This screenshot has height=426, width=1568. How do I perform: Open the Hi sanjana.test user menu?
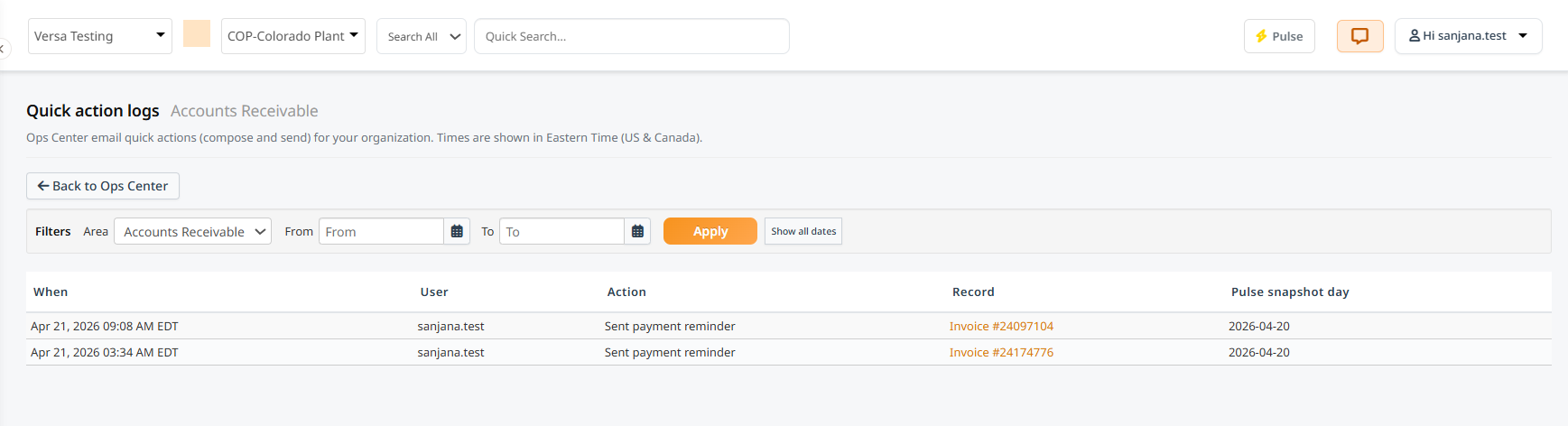(x=1468, y=36)
